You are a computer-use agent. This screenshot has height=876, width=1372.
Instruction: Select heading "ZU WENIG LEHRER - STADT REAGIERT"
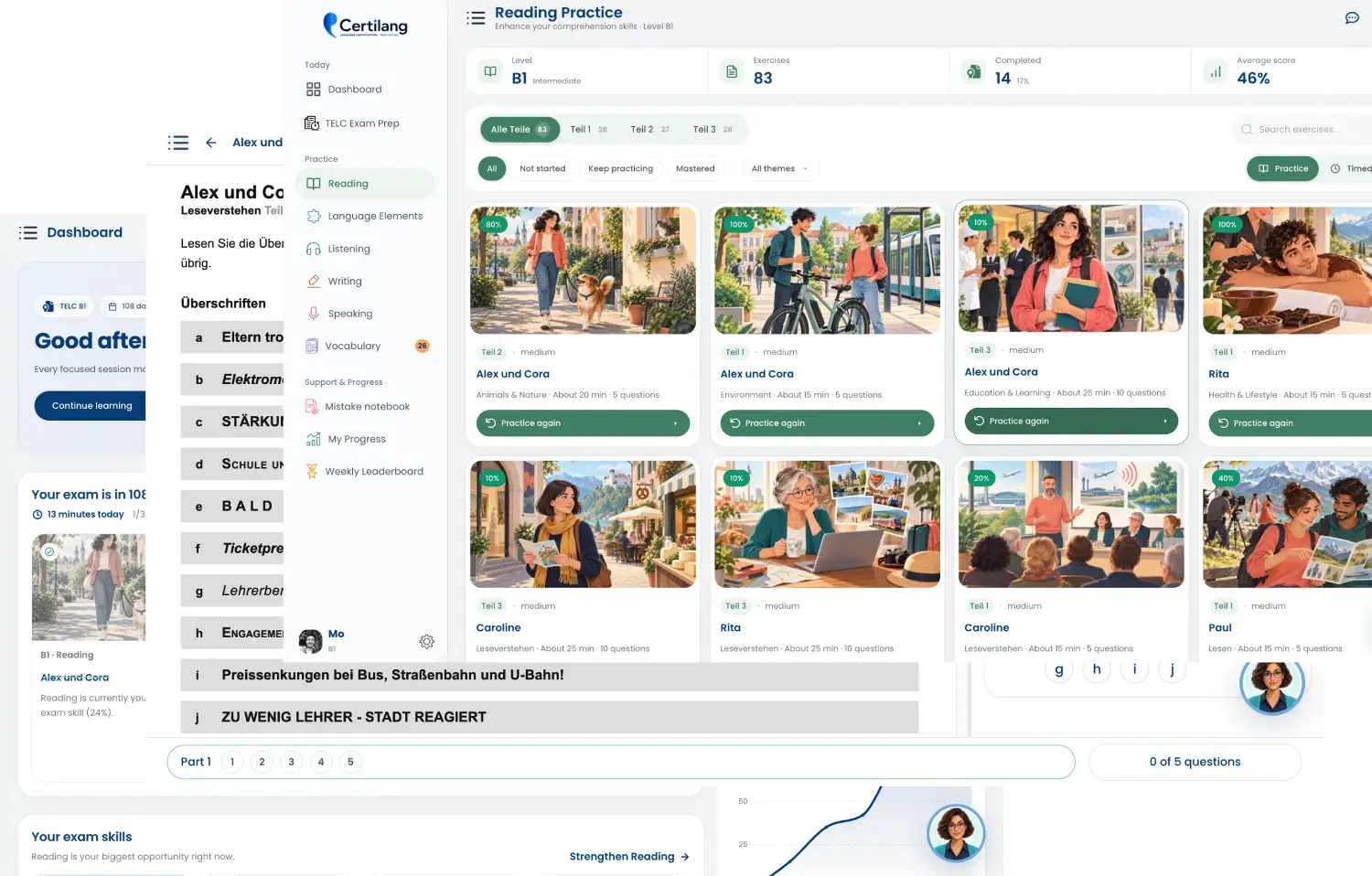click(x=550, y=718)
